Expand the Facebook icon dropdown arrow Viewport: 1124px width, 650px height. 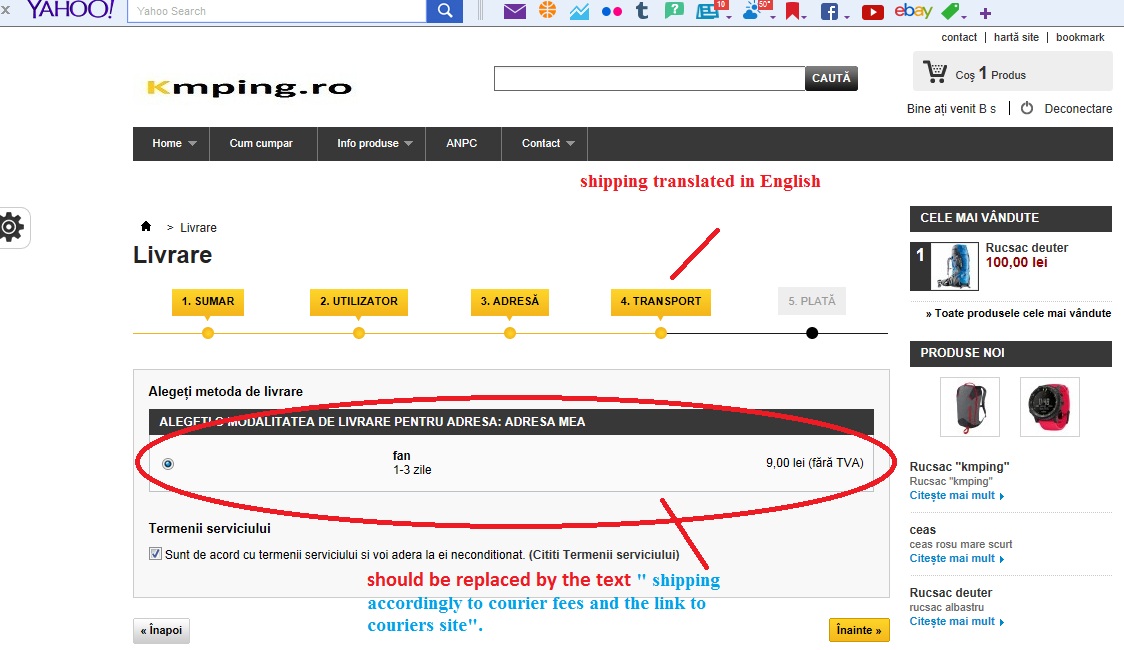click(847, 16)
